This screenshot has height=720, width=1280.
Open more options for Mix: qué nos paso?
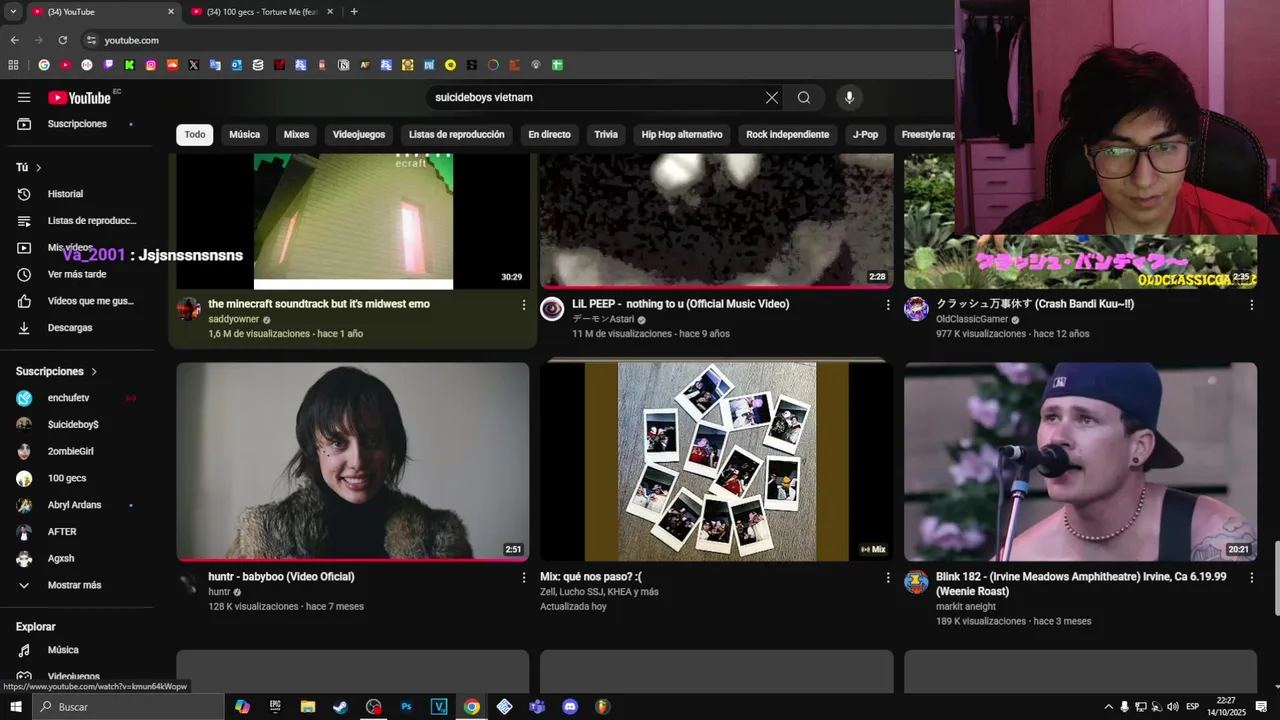click(x=887, y=577)
